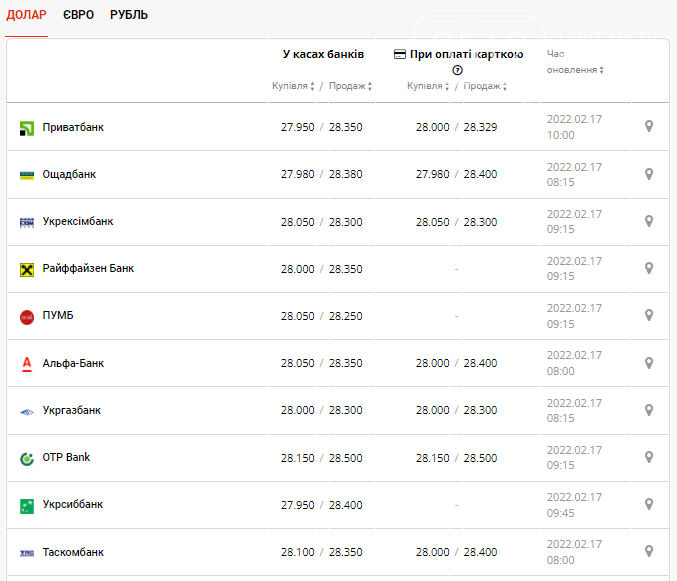The image size is (677, 581).
Task: Show Райффайзен Банк location pin
Action: pyautogui.click(x=649, y=268)
